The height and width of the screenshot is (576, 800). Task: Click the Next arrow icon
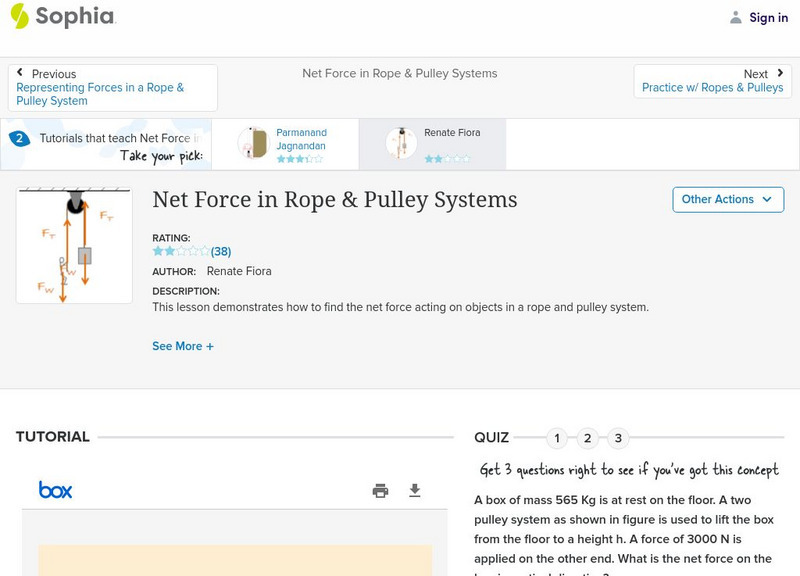point(780,73)
